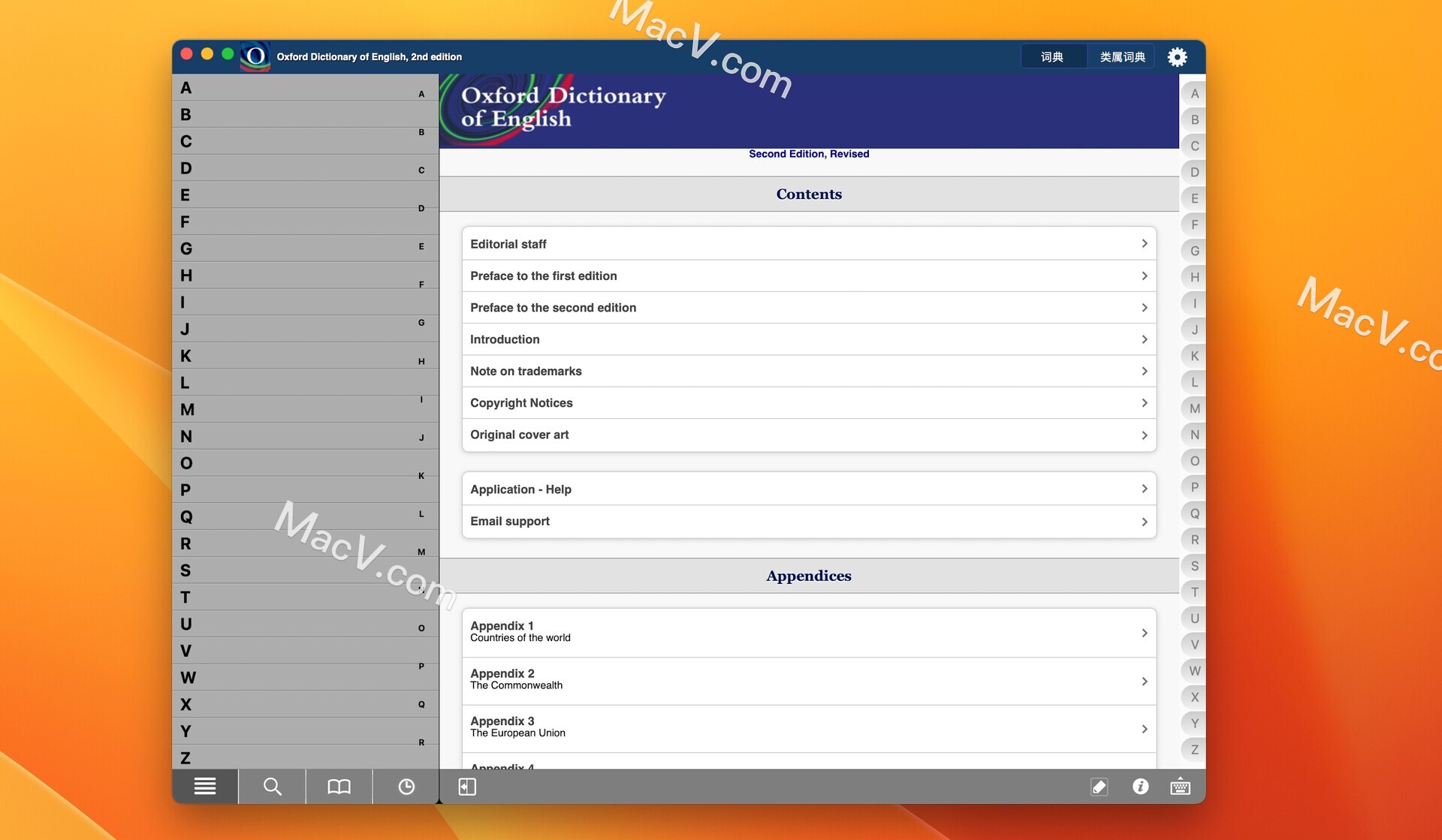This screenshot has height=840, width=1442.
Task: Switch to the 类属词典 tab
Action: (x=1122, y=57)
